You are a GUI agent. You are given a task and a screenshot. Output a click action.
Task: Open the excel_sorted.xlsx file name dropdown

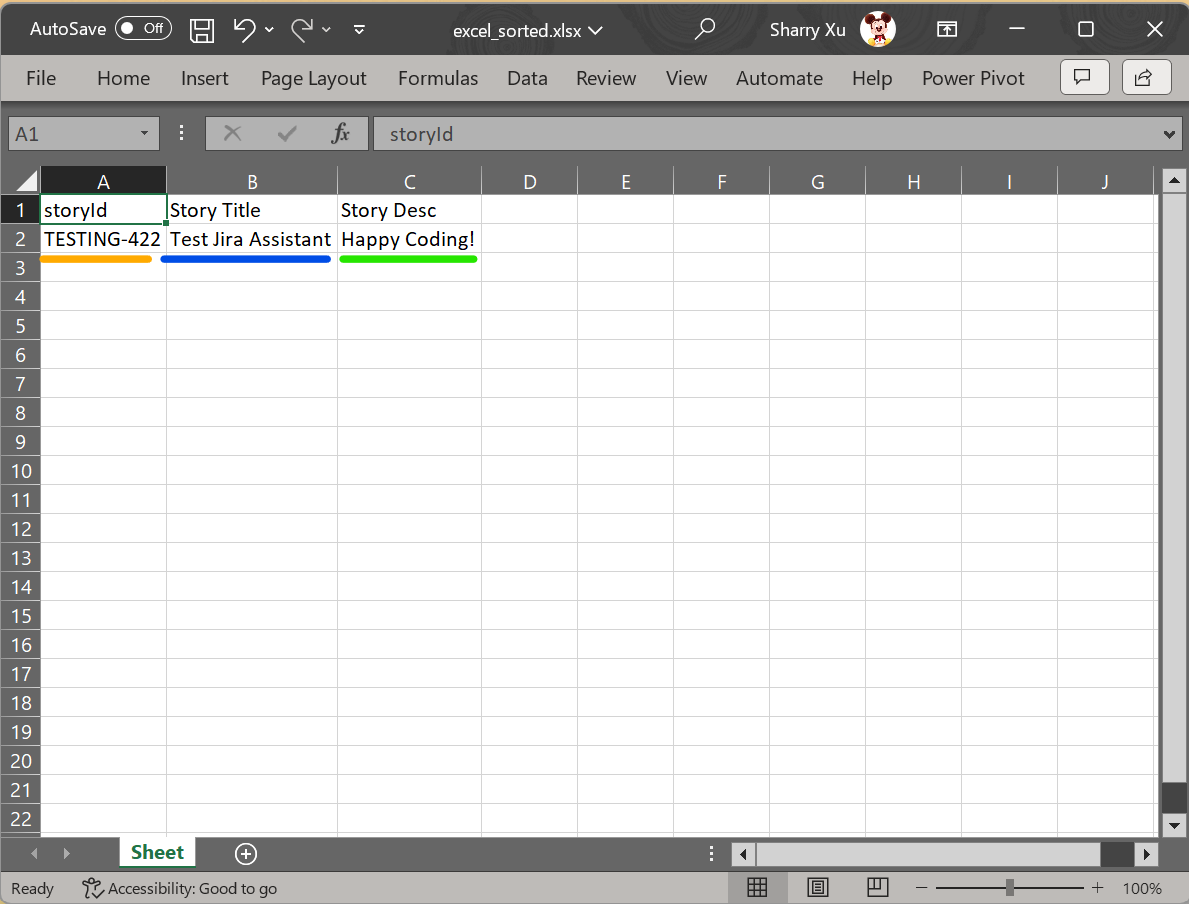(x=528, y=30)
